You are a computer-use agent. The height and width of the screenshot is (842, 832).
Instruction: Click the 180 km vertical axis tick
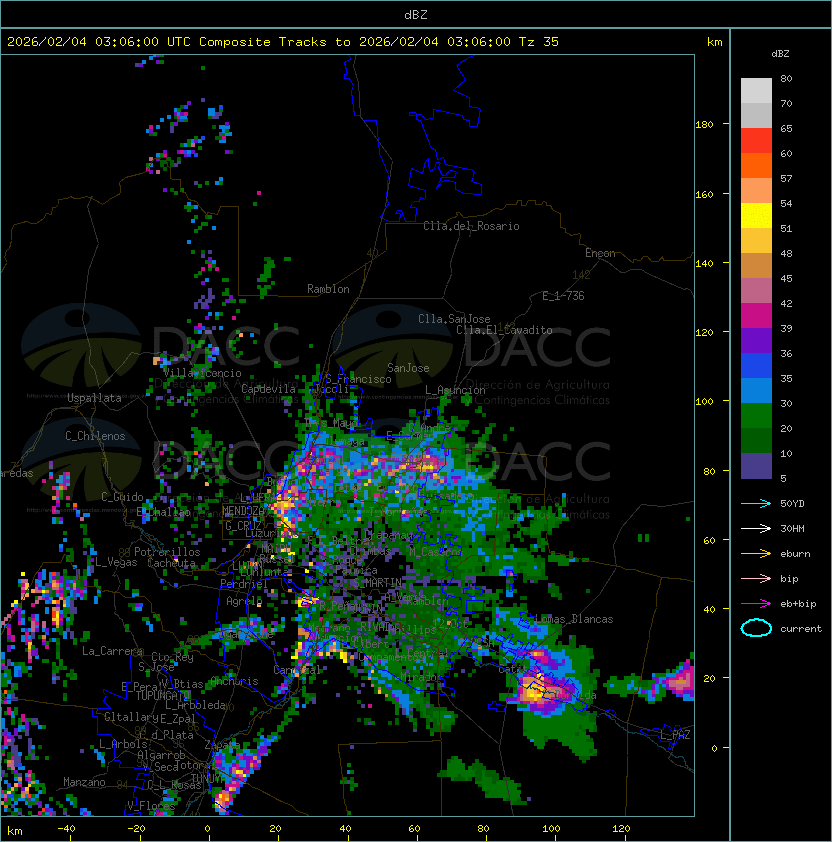[704, 125]
